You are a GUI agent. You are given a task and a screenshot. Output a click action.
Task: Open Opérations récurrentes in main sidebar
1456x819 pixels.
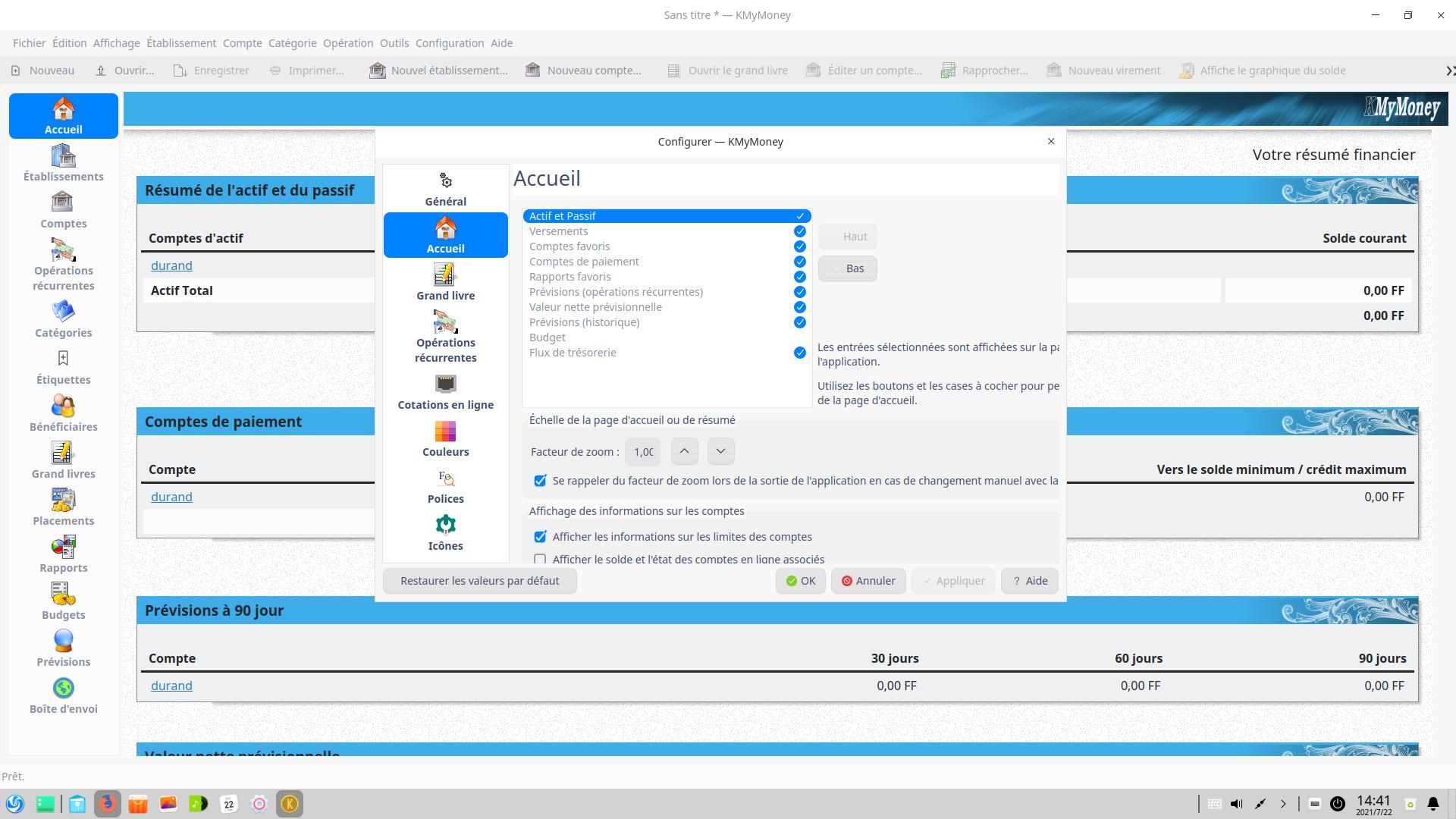[x=64, y=265]
